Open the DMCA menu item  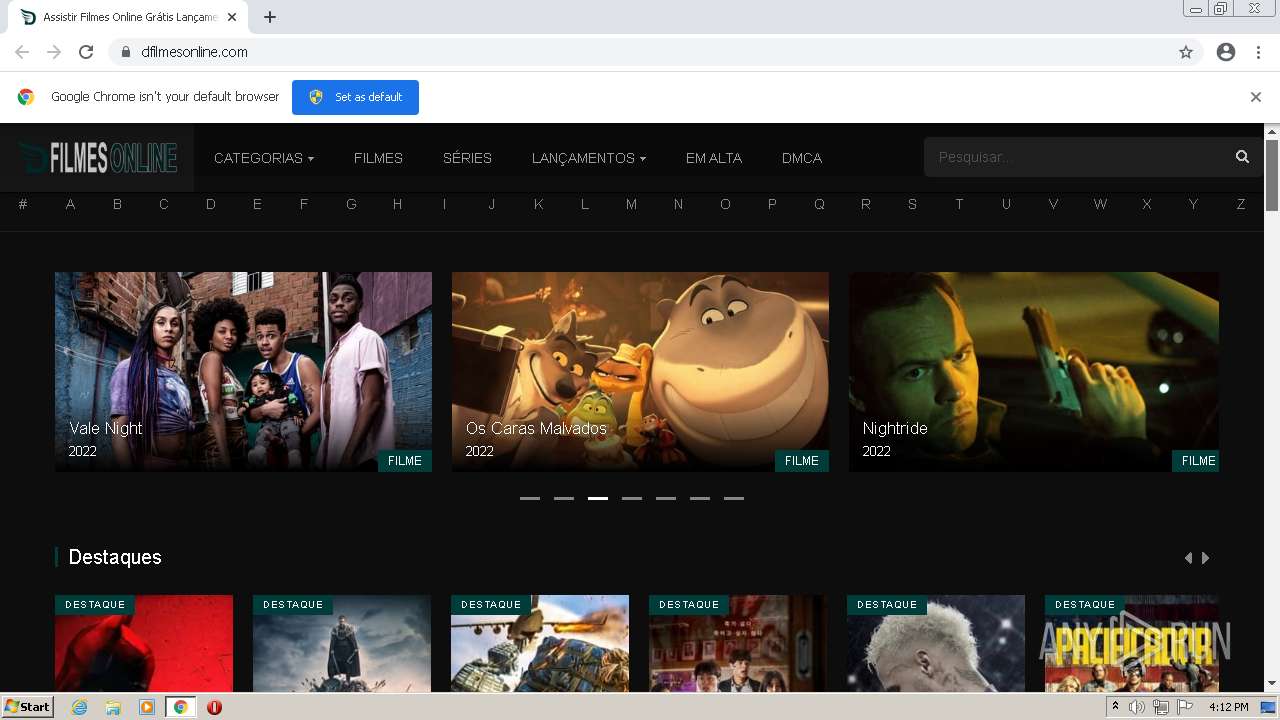802,158
